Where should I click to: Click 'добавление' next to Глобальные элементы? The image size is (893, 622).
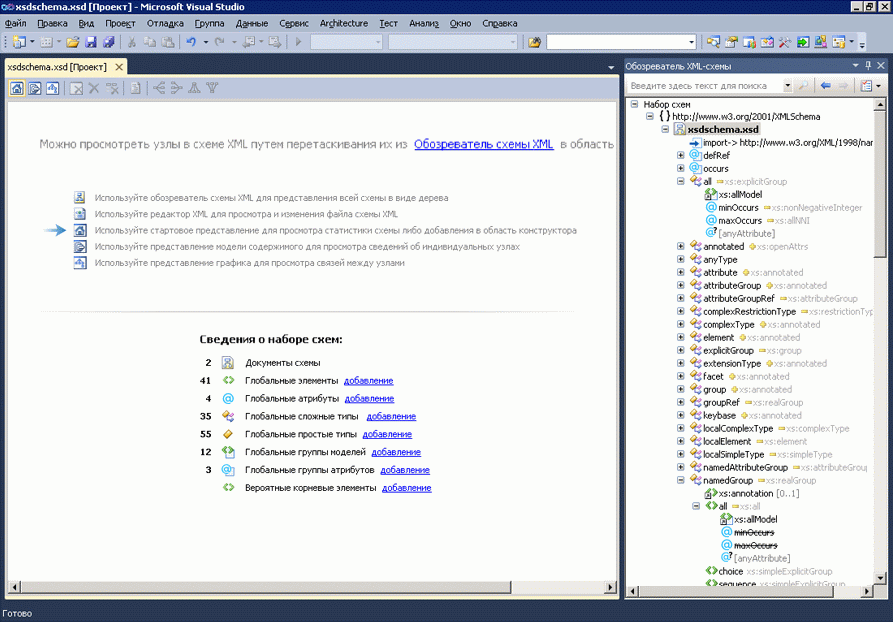point(368,380)
